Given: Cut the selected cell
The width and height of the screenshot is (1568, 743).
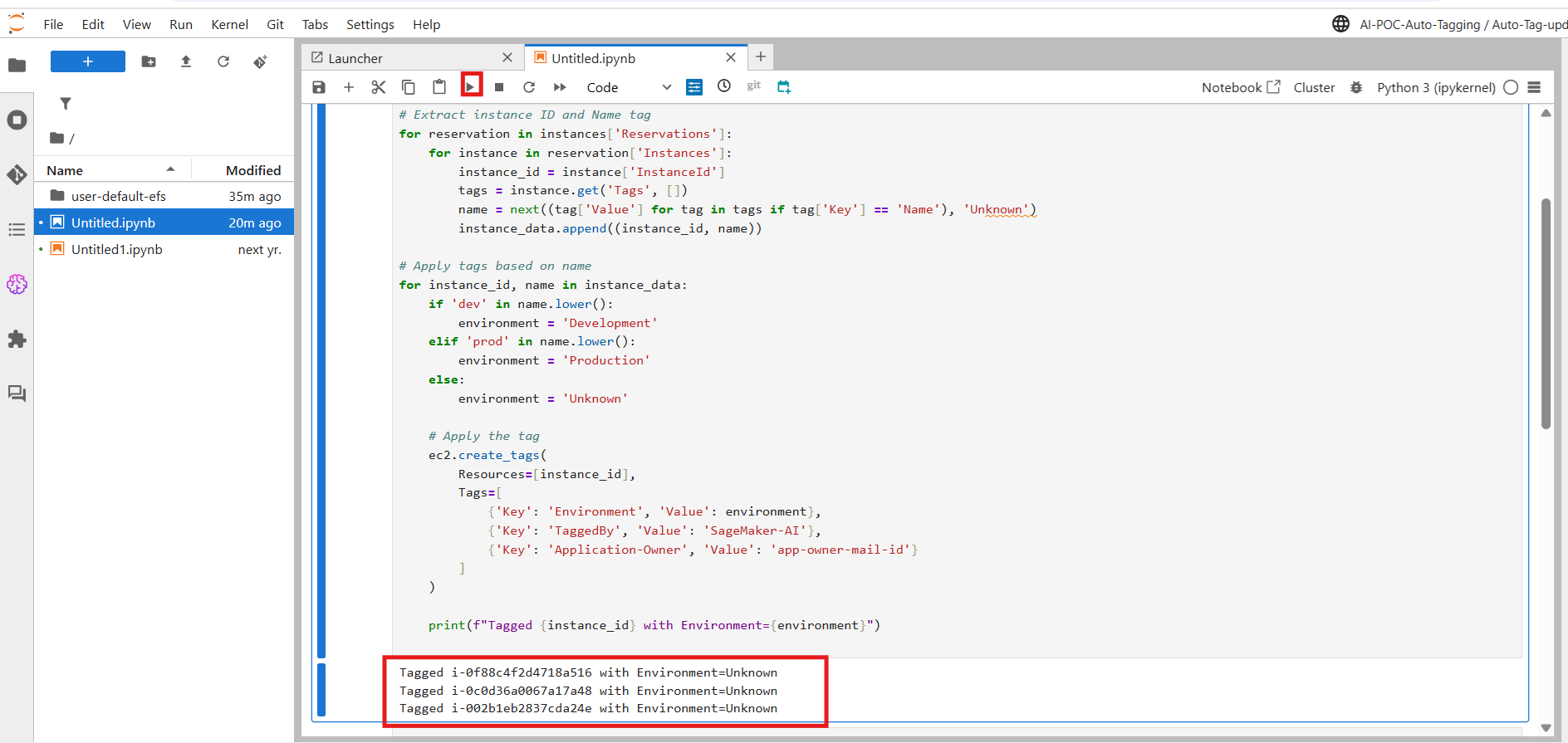Looking at the screenshot, I should click(379, 87).
